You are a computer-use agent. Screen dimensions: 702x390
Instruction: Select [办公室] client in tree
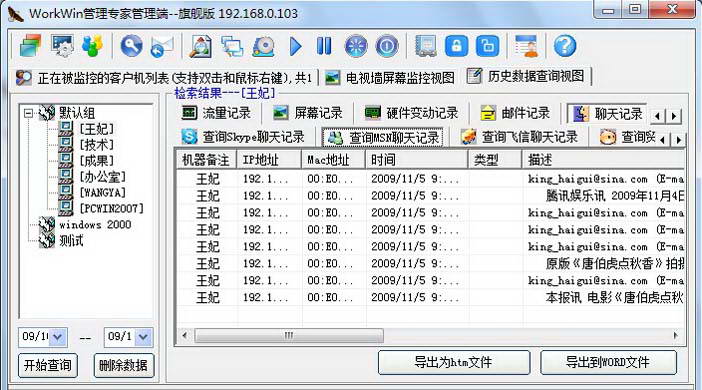click(103, 177)
